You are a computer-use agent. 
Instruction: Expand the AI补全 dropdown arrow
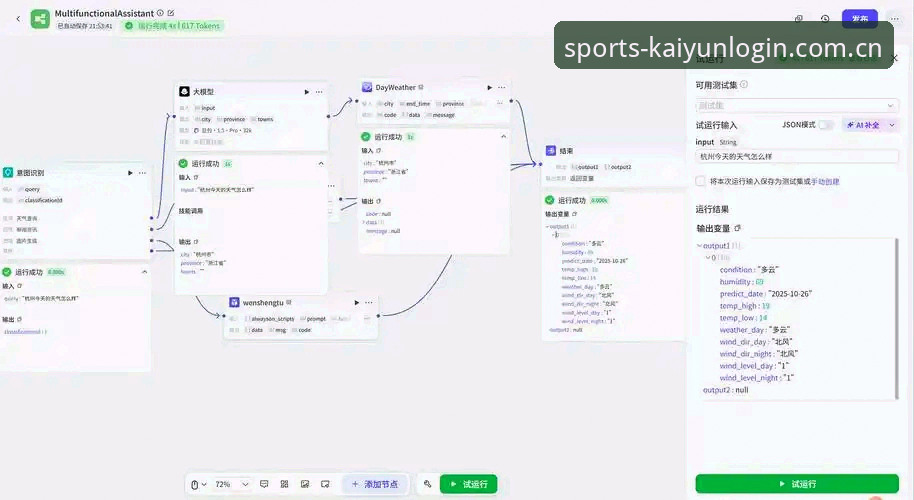[892, 125]
